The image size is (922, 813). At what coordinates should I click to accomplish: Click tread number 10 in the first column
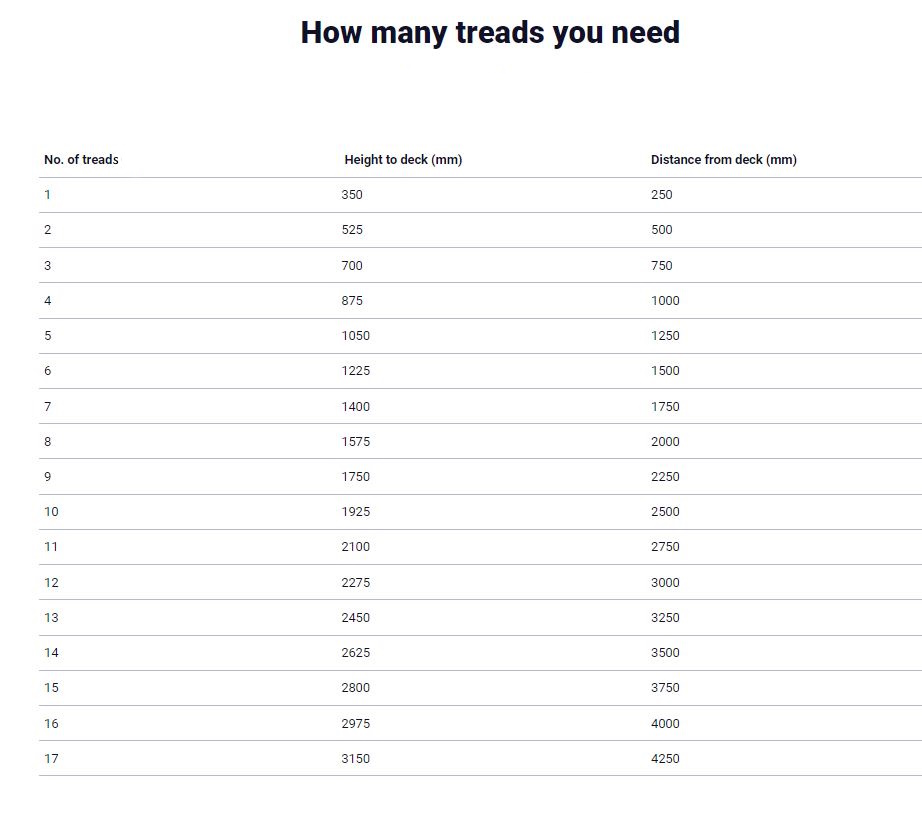[x=51, y=512]
